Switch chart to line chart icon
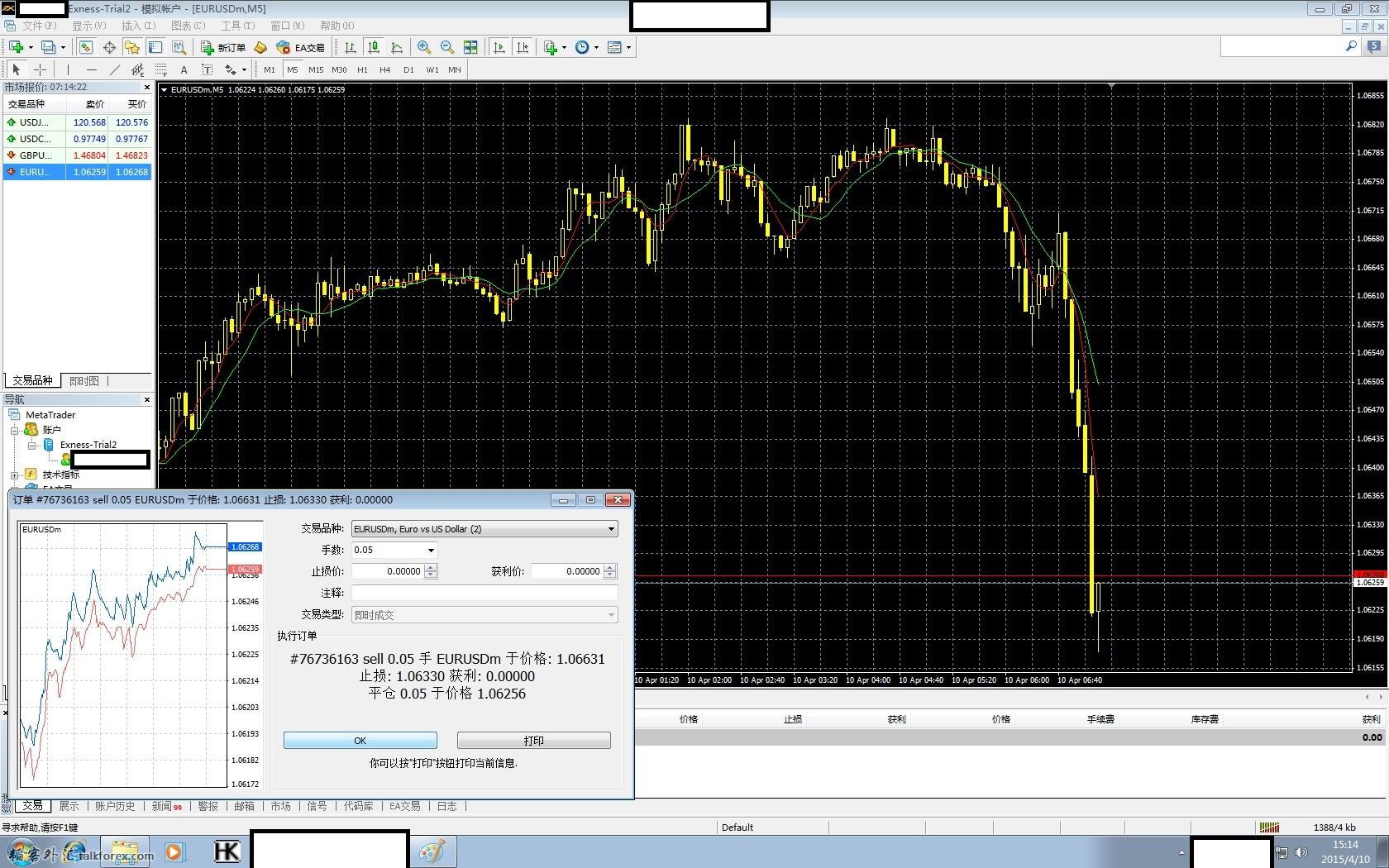This screenshot has height=868, width=1389. coord(397,47)
